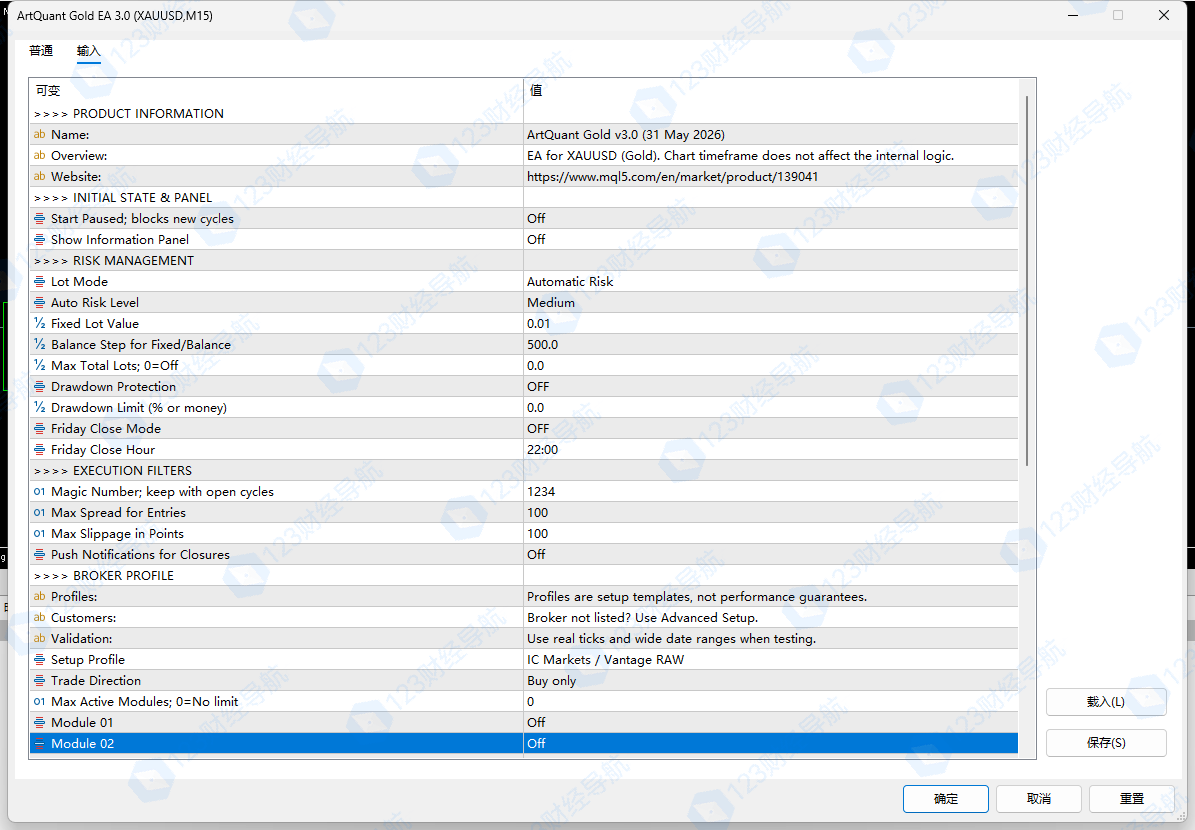Select the >>>> INITIAL STATE & PANEL row
Screen dimensions: 1195x830
(524, 197)
